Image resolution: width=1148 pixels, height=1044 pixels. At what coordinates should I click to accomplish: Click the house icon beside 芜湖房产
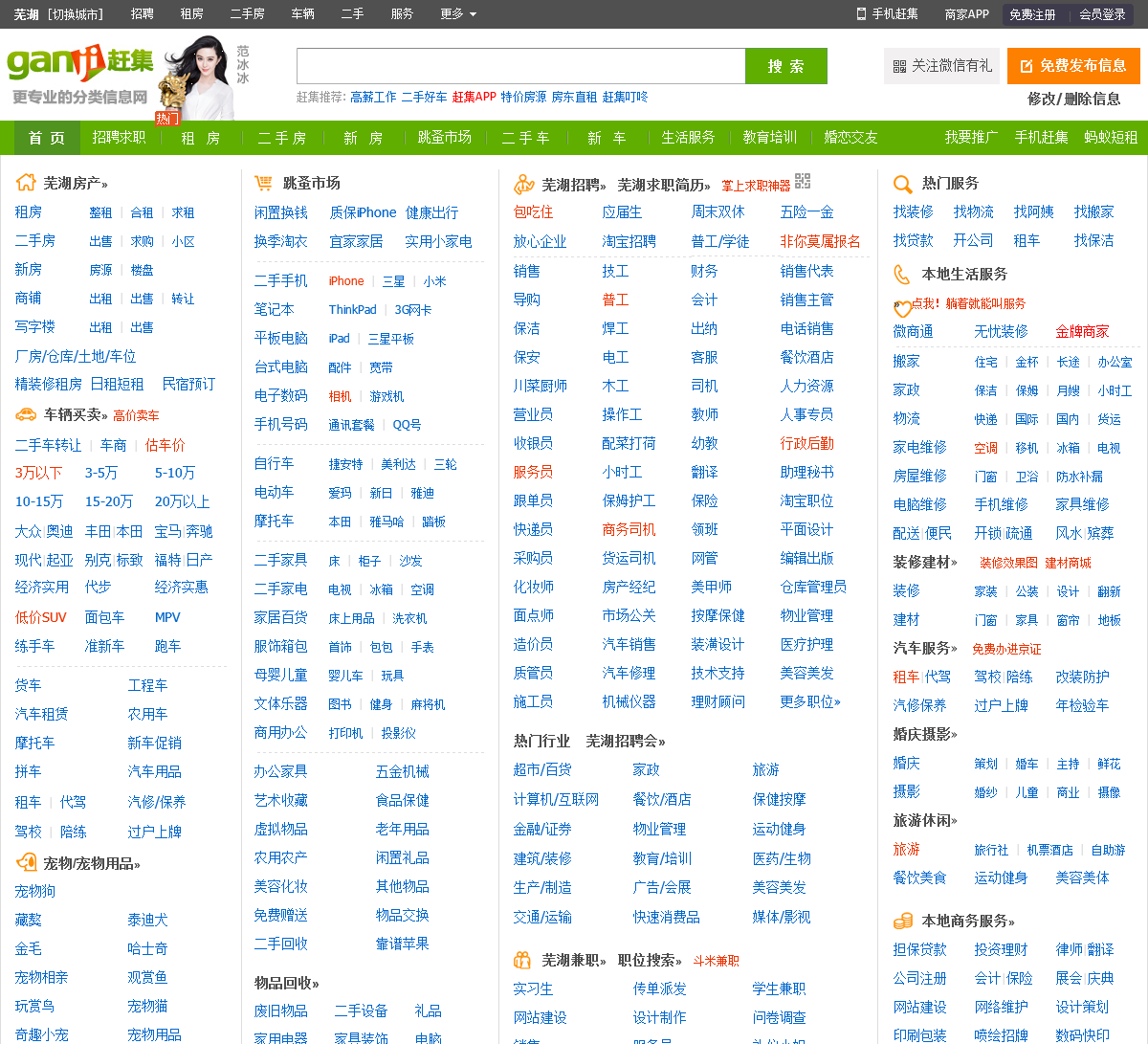[26, 182]
